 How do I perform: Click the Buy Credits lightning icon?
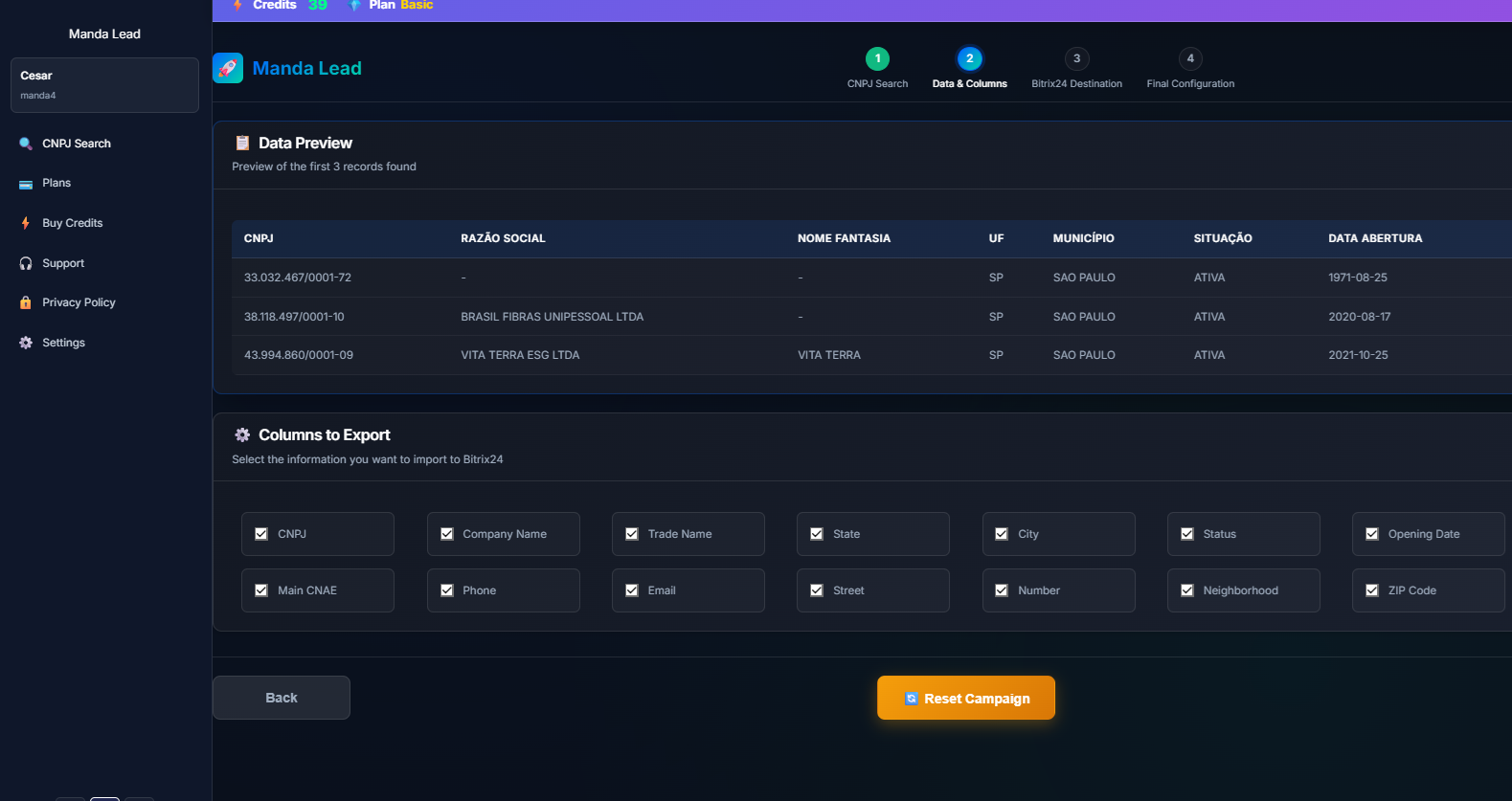(26, 223)
